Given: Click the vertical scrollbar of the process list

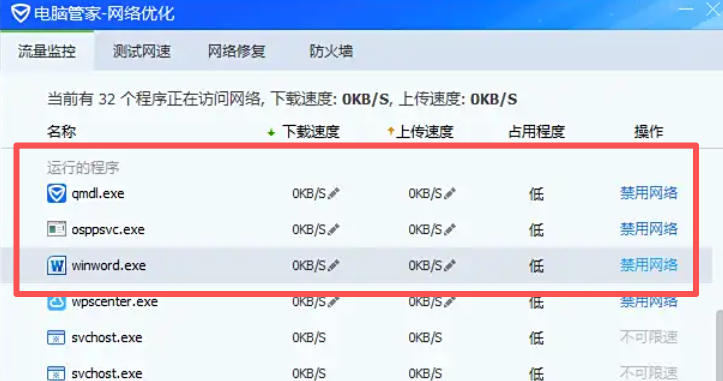Looking at the screenshot, I should coord(719,346).
